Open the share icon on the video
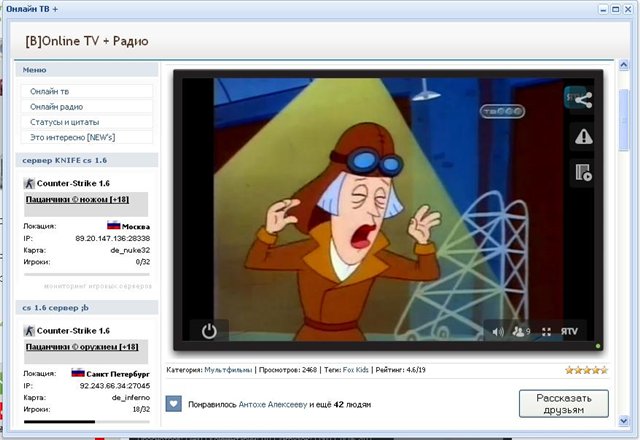 (583, 100)
